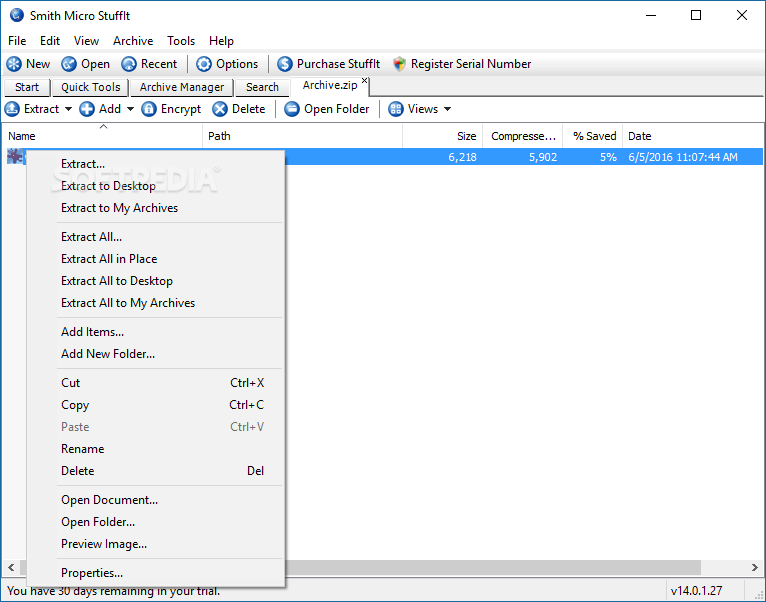Screen dimensions: 766x602
Task: Select Copy in the context menu
Action: point(156,405)
